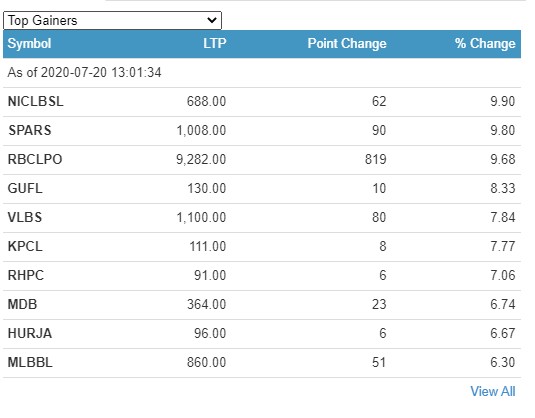Screen dimensions: 535x418
Task: Open the NICLBSL symbol
Action: coord(35,102)
